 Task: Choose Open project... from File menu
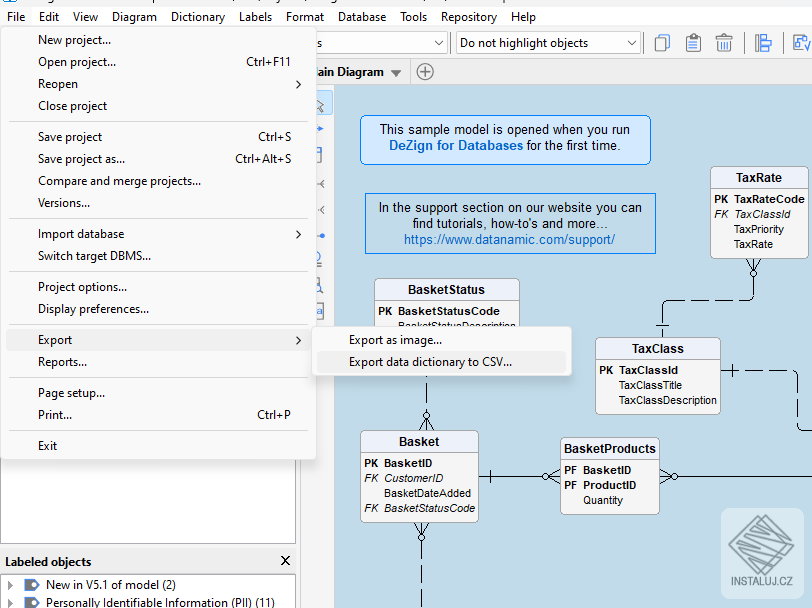coord(158,62)
